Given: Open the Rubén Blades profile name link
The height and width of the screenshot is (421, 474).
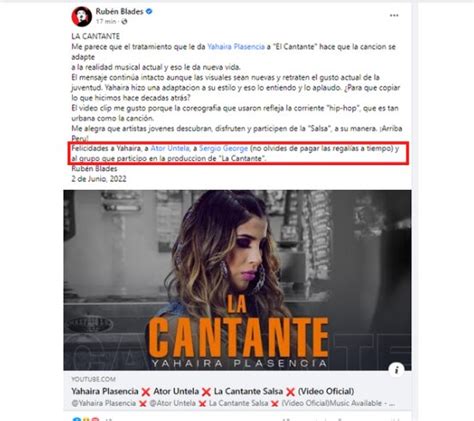Looking at the screenshot, I should click(x=119, y=11).
